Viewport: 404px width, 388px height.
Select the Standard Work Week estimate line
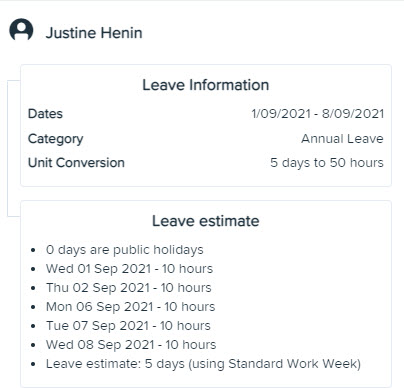pos(203,364)
